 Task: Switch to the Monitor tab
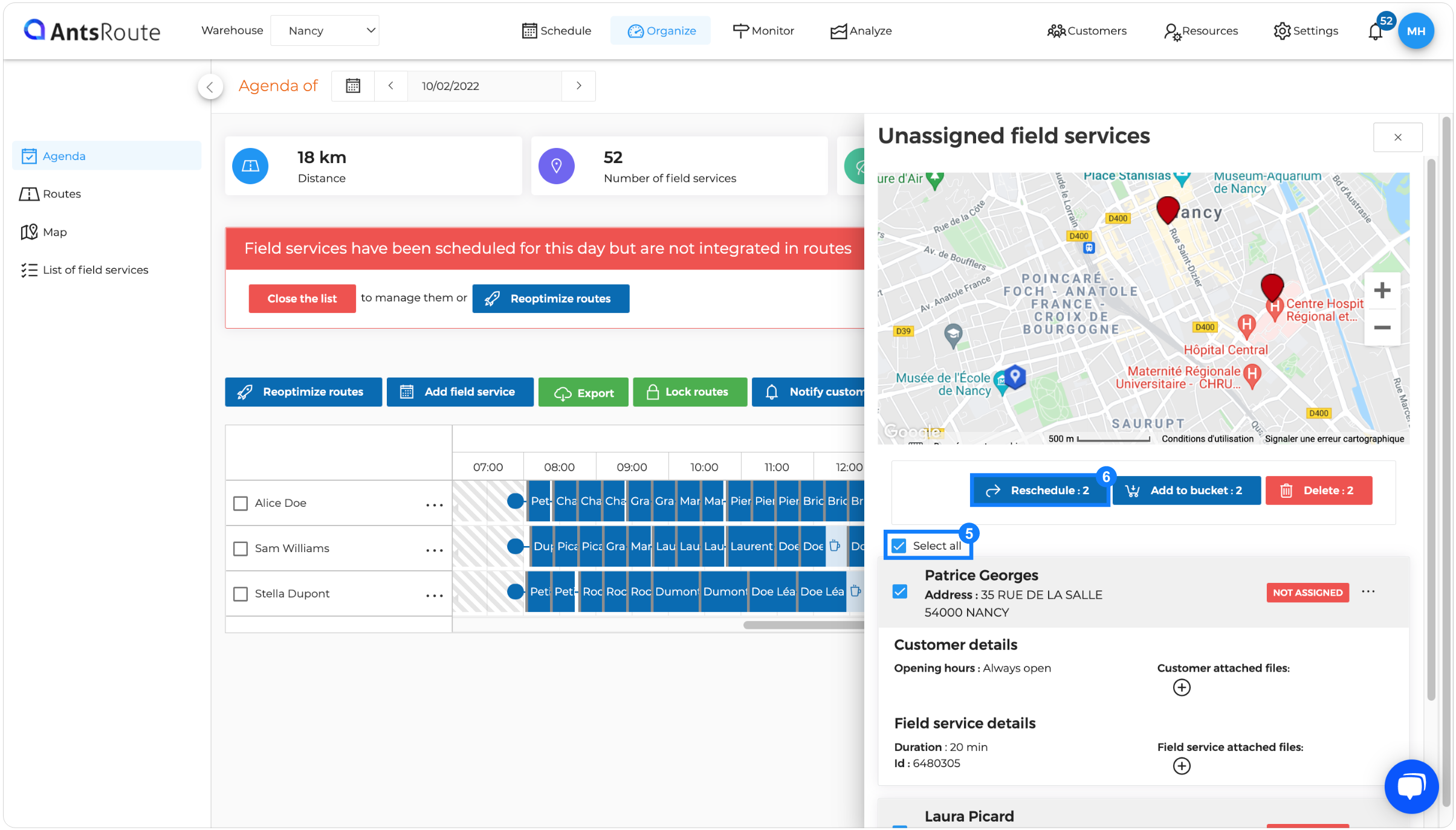763,31
